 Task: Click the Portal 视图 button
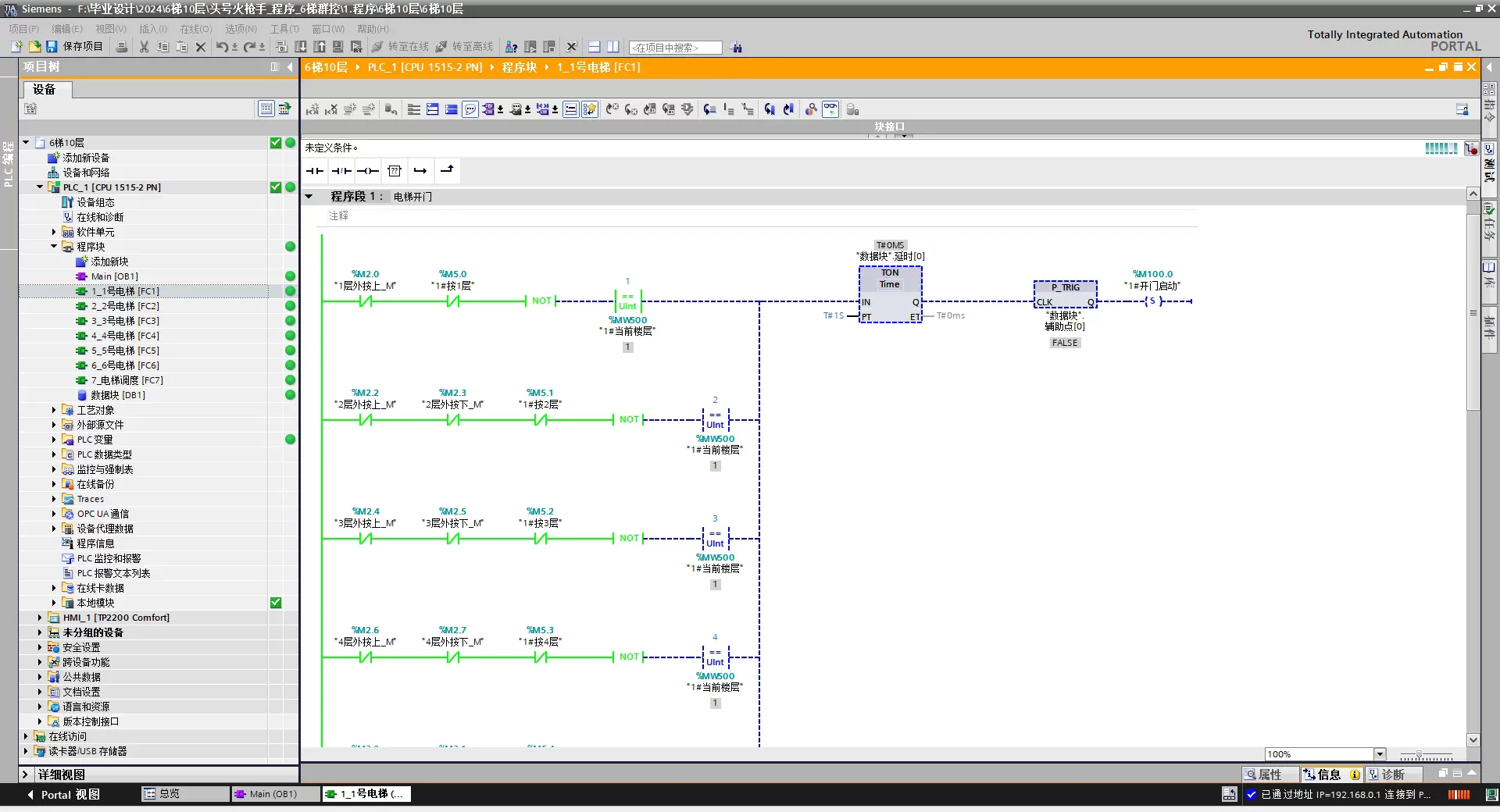[64, 795]
